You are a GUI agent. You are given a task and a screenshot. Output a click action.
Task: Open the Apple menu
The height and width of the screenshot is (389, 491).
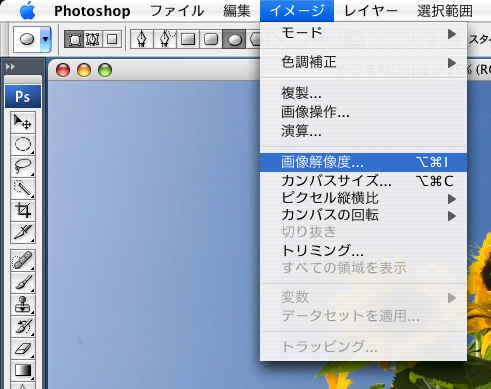click(x=28, y=11)
